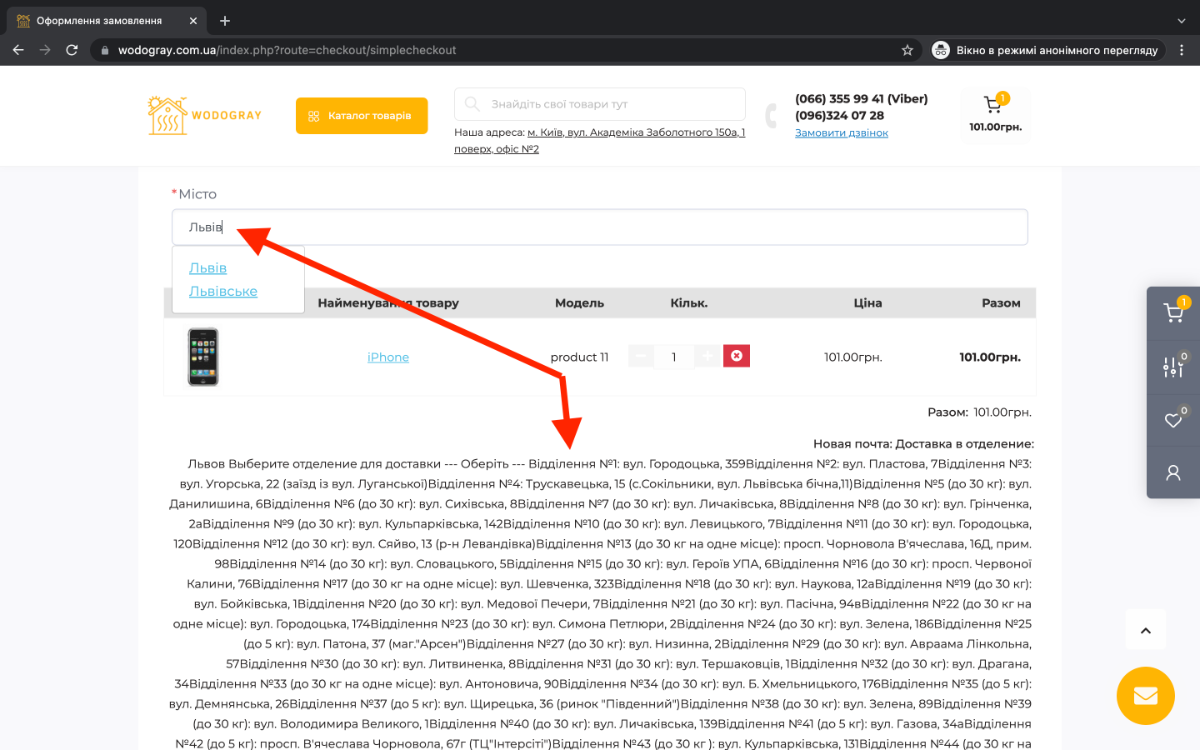
Task: Click the browser address bar URL
Action: 287,50
